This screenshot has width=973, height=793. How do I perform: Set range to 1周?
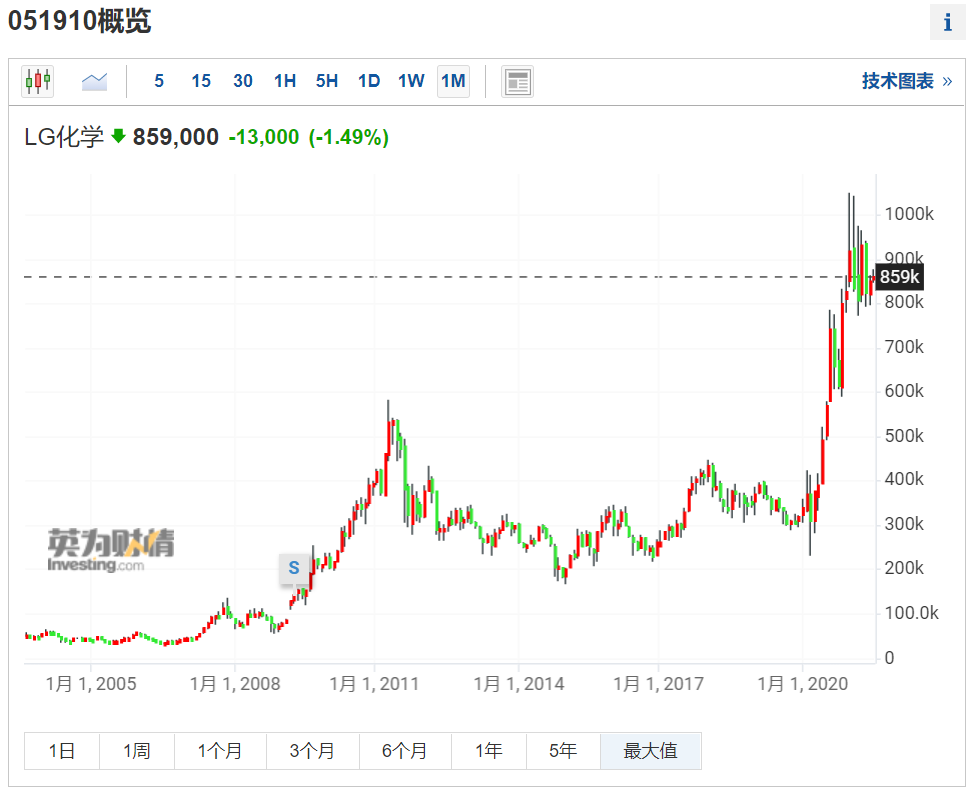point(137,751)
